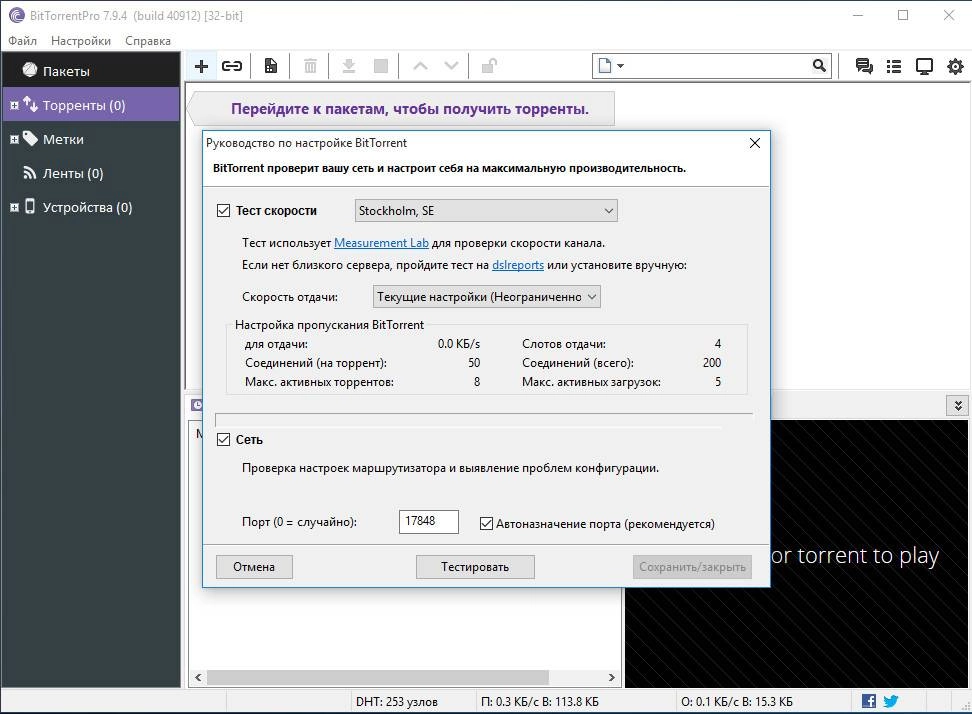972x714 pixels.
Task: Click horizontal scrollbar thumb in lower pane
Action: click(x=378, y=677)
